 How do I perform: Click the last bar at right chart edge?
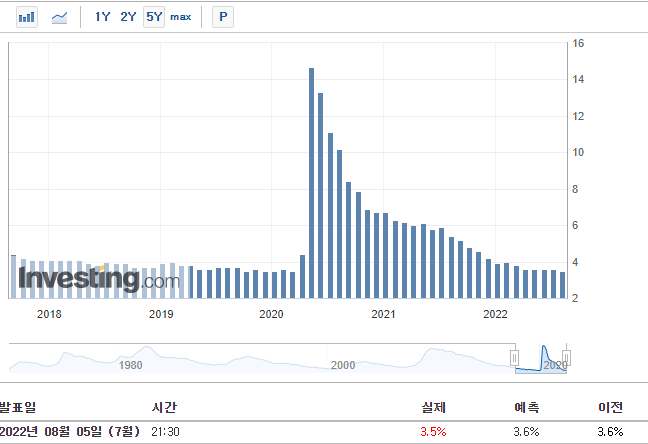coord(562,285)
